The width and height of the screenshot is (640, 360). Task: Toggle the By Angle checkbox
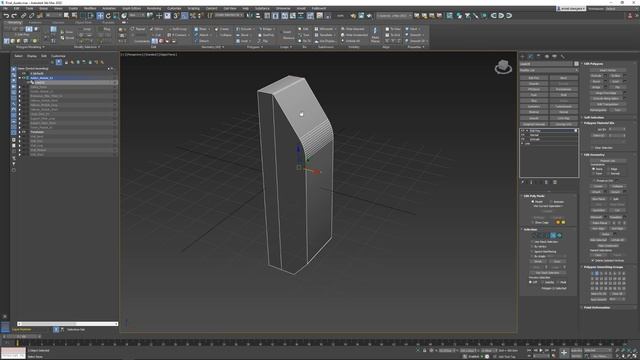click(532, 256)
